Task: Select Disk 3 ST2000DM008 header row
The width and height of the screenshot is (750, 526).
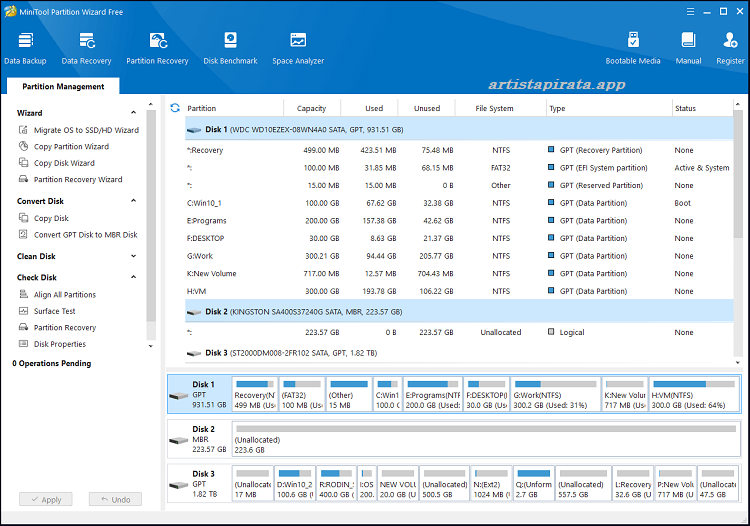Action: click(x=459, y=353)
